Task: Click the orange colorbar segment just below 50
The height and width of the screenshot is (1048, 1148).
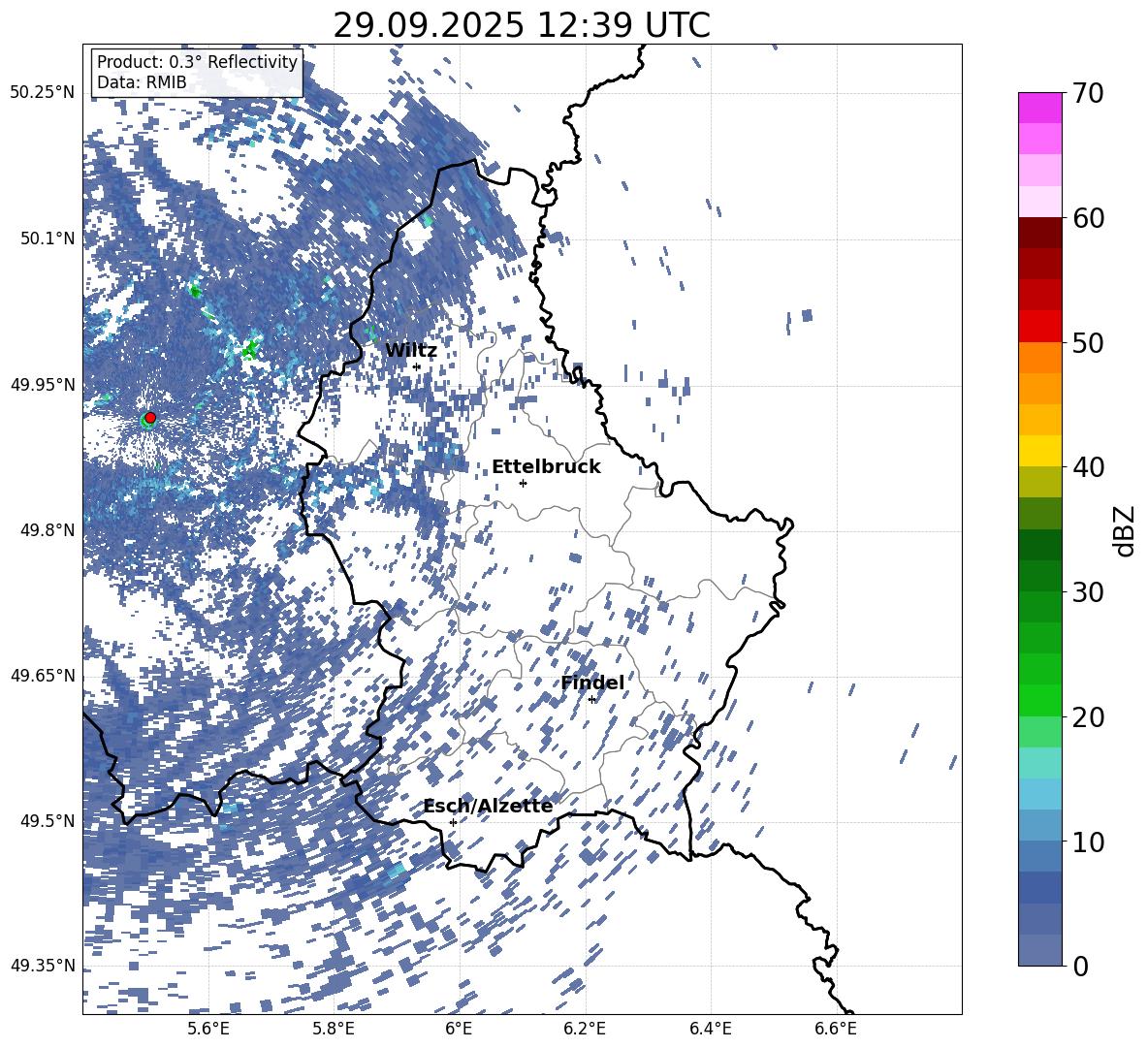Action: 1039,357
